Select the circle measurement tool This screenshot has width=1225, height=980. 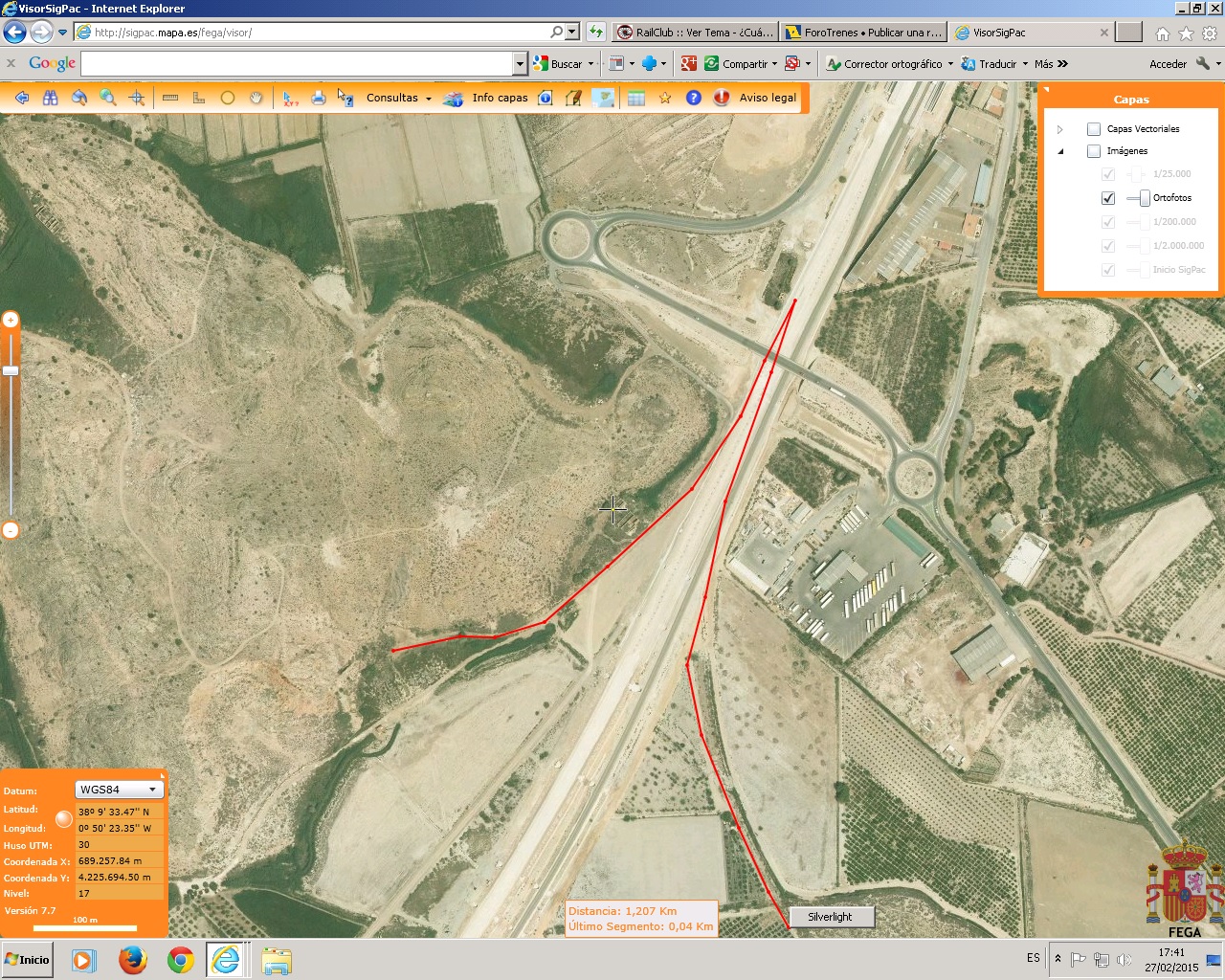click(x=228, y=98)
